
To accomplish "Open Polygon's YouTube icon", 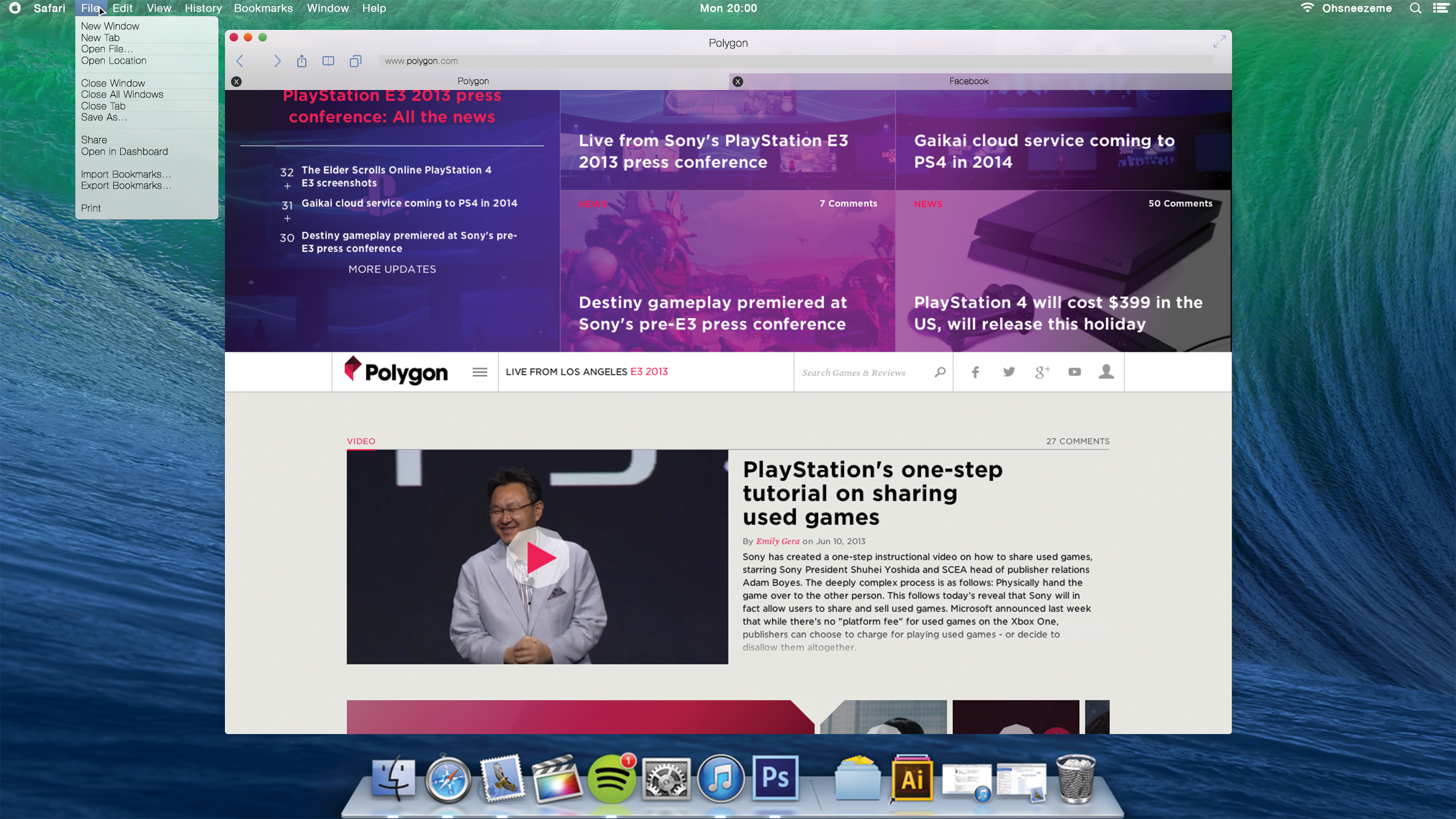I will click(x=1074, y=372).
